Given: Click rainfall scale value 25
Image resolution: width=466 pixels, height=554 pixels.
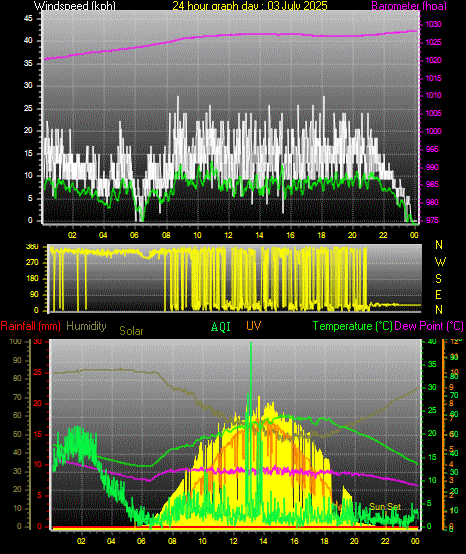Looking at the screenshot, I should tap(37, 373).
